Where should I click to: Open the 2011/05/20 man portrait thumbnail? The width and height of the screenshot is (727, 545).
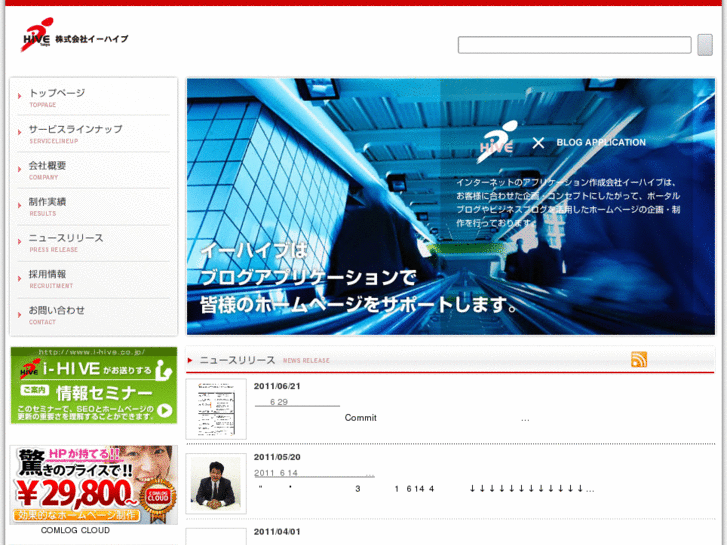(x=216, y=483)
